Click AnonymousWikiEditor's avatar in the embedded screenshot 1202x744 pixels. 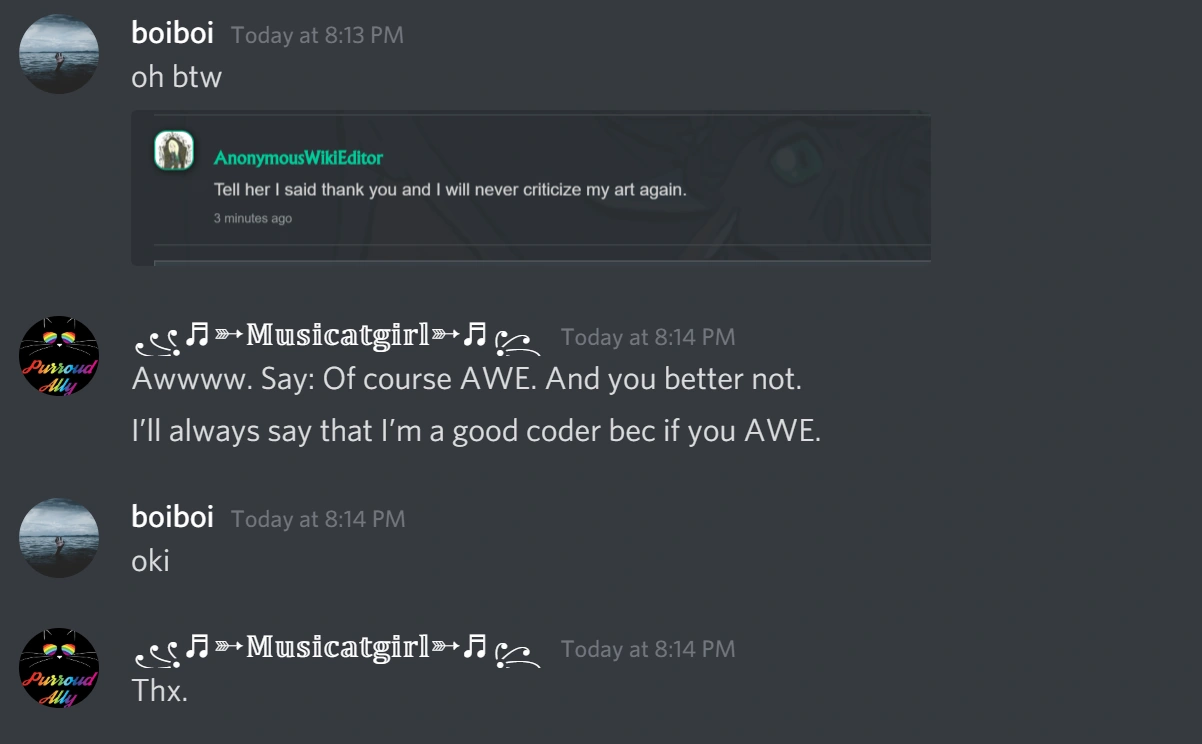[174, 151]
